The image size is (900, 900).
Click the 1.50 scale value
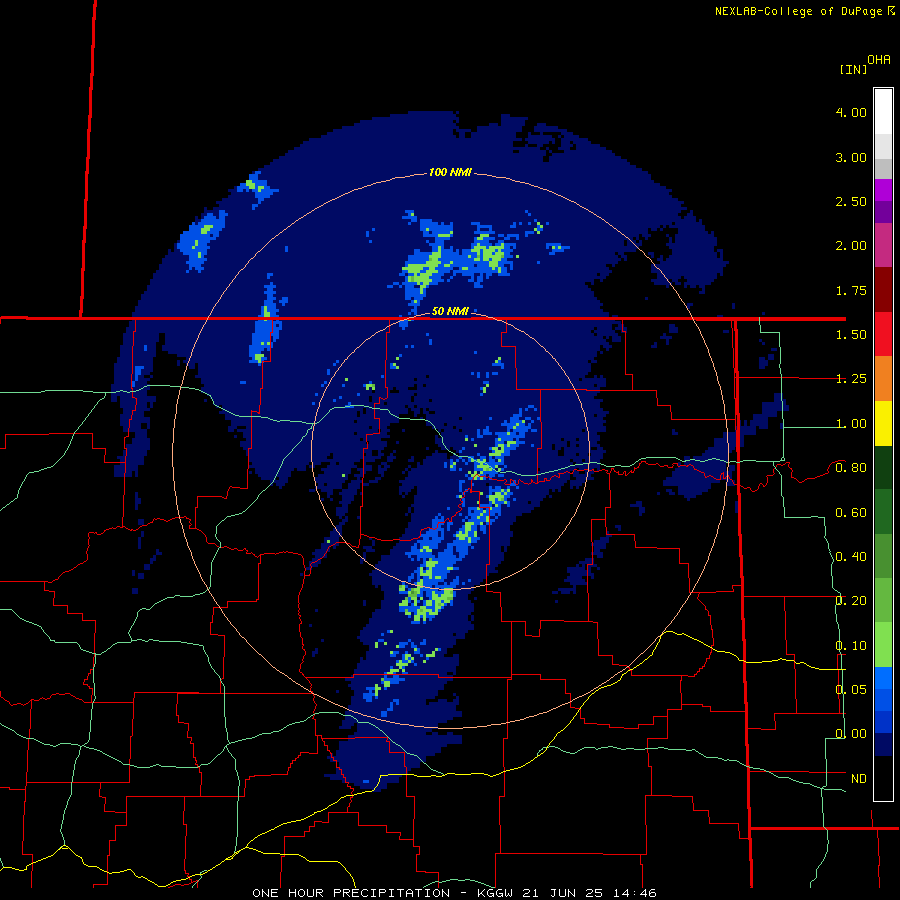(851, 335)
